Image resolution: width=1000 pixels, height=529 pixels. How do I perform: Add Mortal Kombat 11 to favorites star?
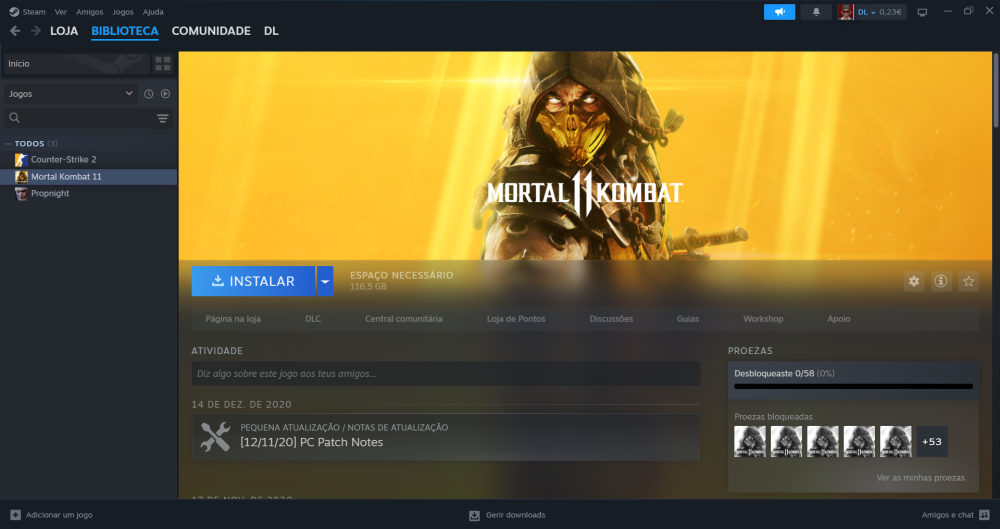[968, 282]
